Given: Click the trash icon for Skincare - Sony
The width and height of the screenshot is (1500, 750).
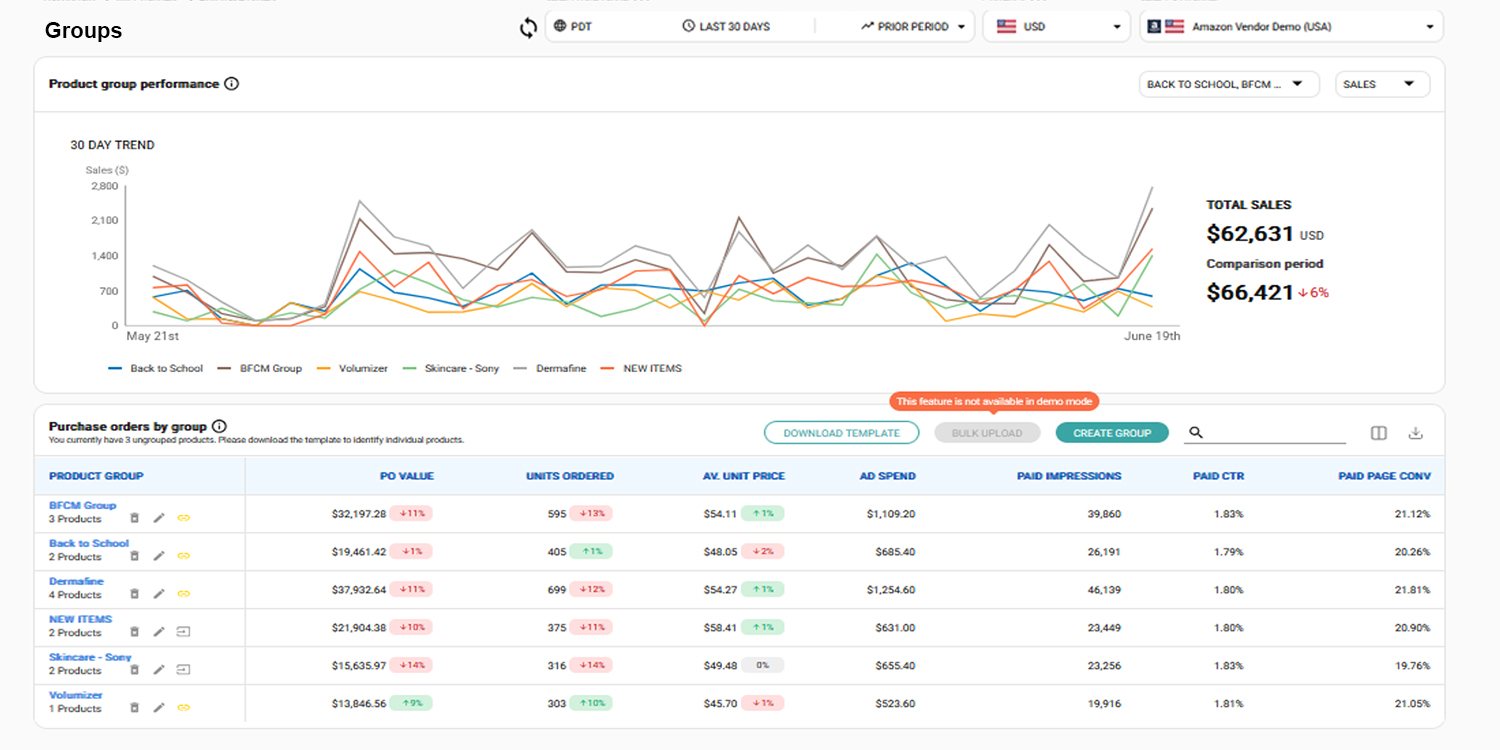Looking at the screenshot, I should 135,670.
